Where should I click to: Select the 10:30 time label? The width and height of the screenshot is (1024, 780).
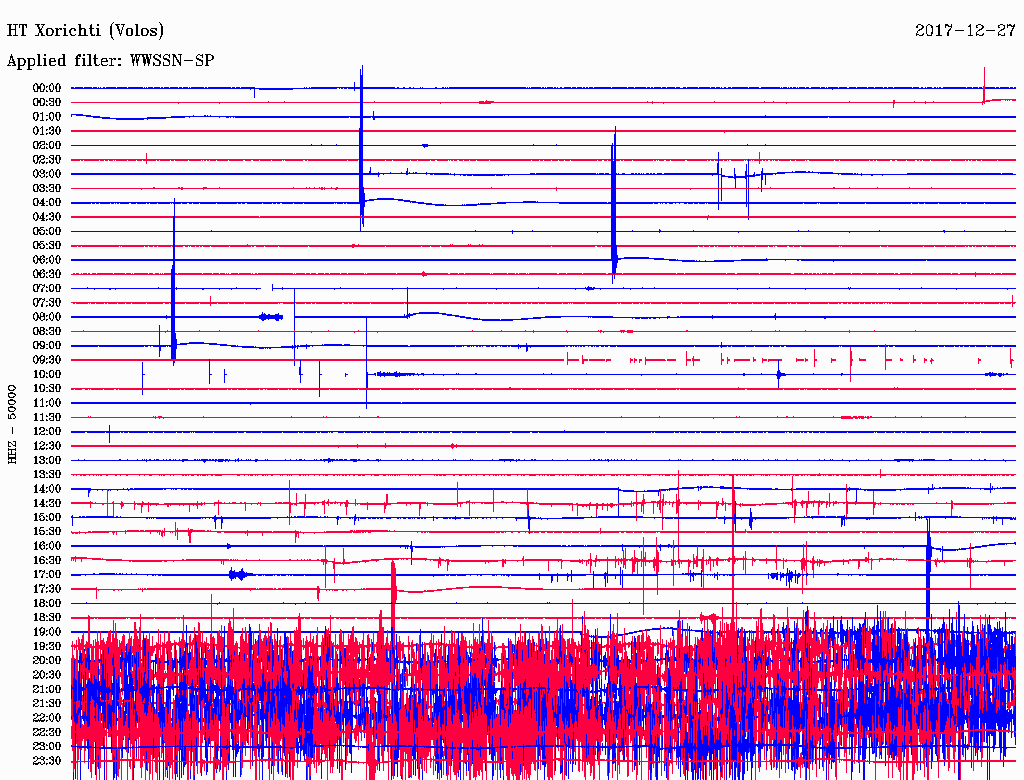[47, 389]
